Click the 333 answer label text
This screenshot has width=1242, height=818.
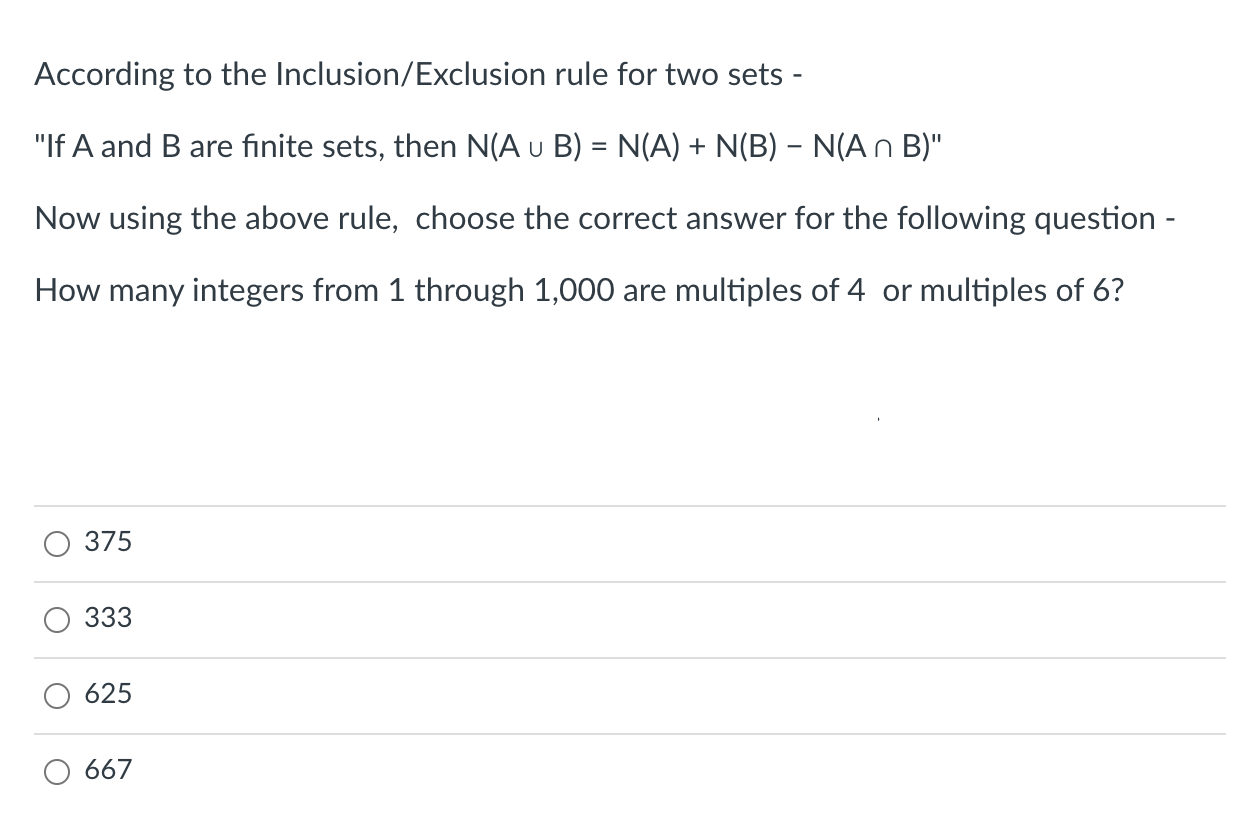[108, 619]
